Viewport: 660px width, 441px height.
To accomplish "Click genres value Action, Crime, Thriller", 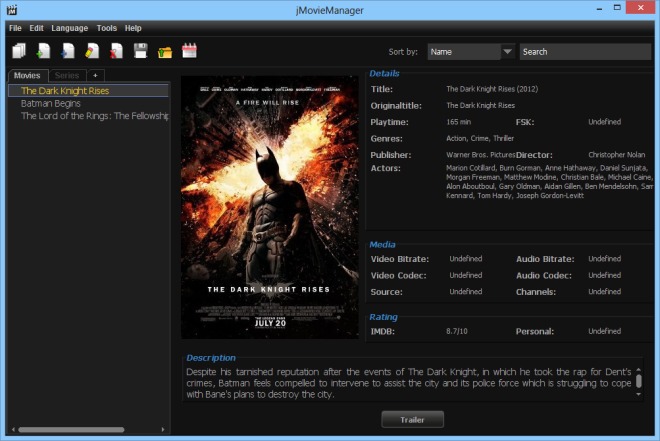I will tap(480, 138).
